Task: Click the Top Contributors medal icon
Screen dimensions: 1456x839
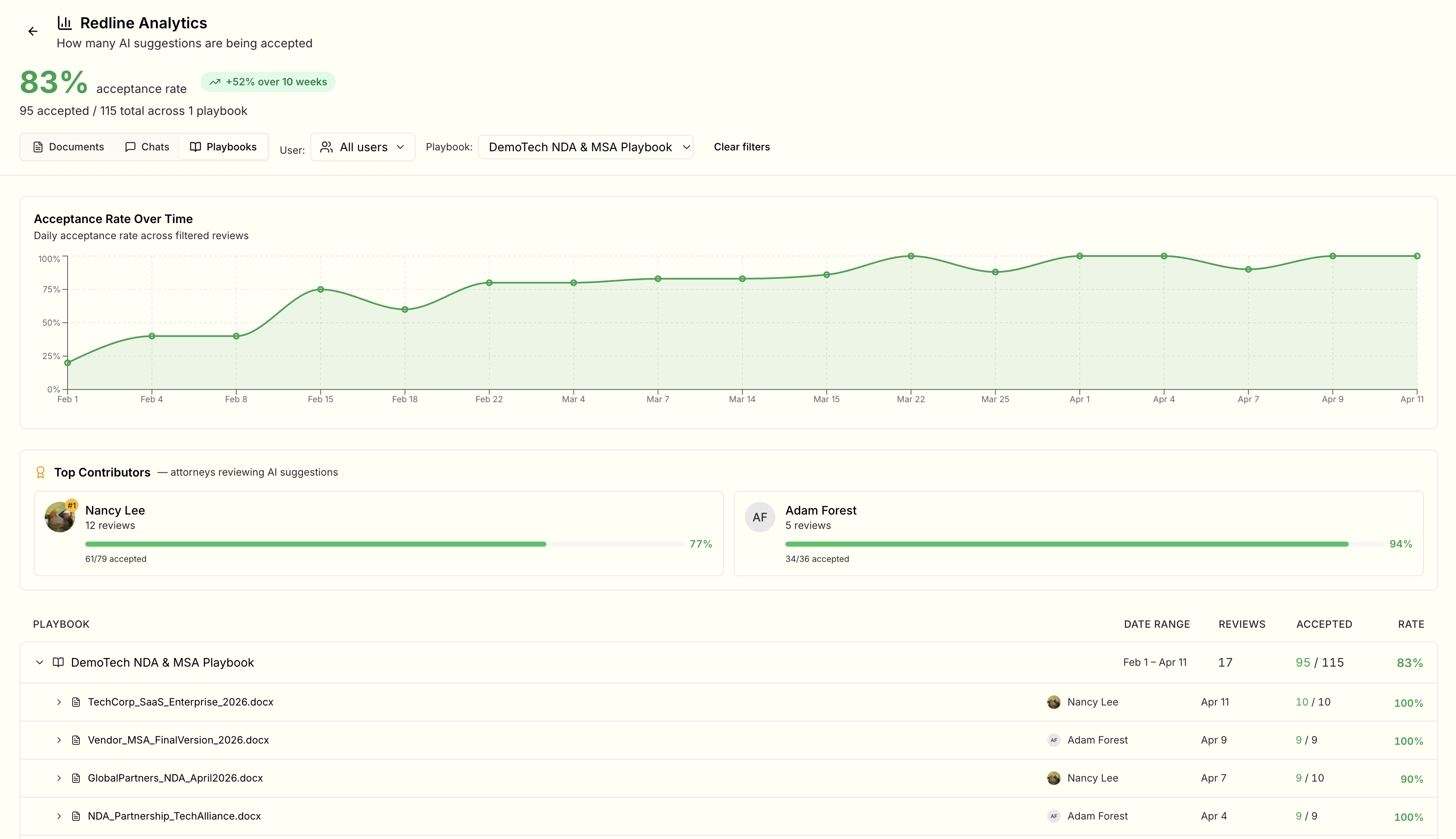Action: [x=40, y=472]
